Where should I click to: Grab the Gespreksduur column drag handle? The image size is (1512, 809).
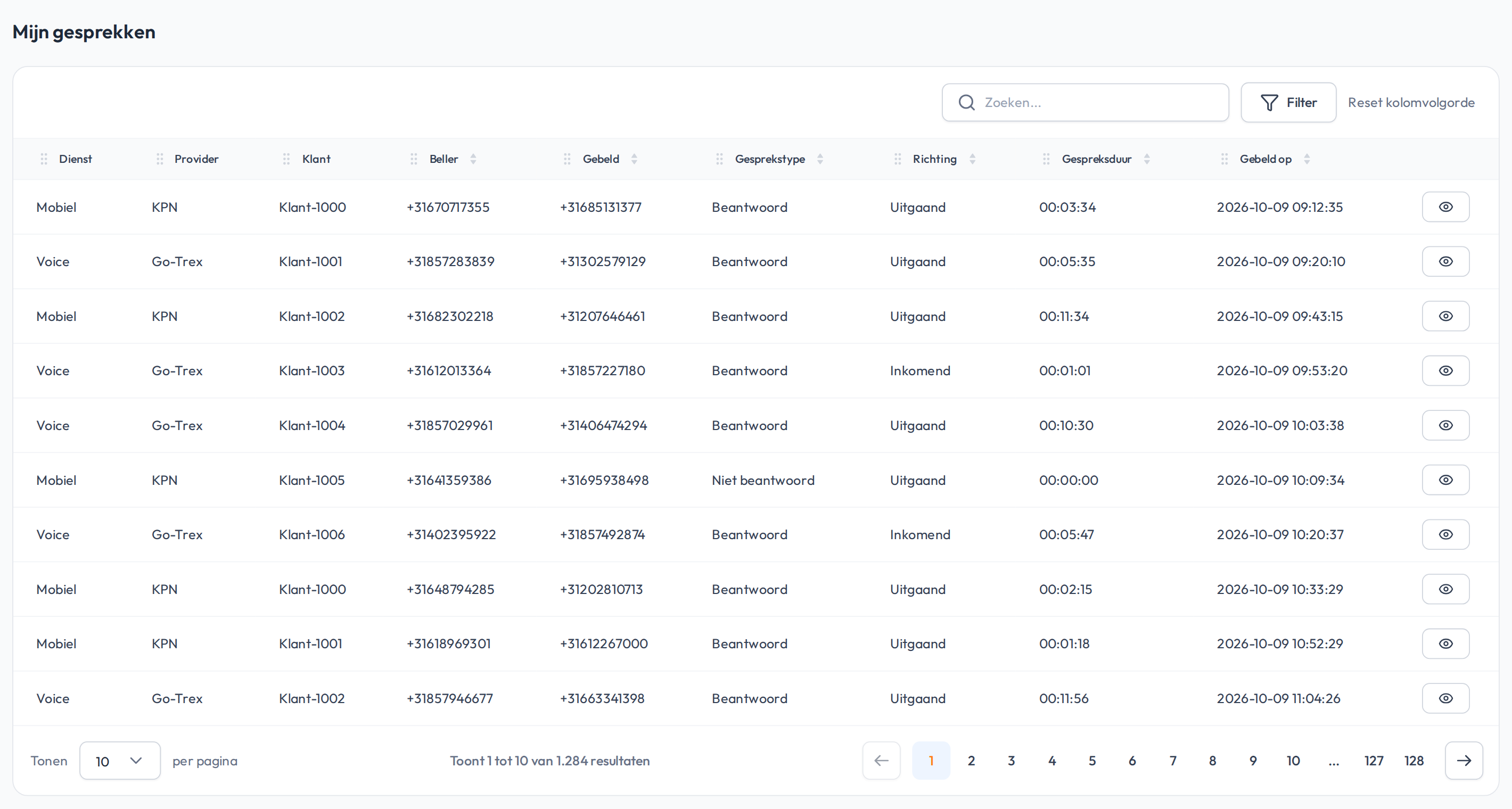1046,159
